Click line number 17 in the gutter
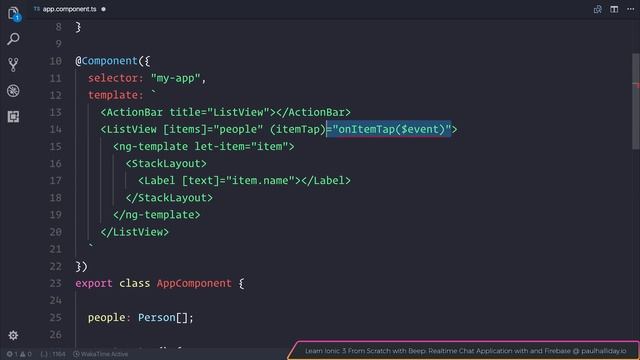 tap(56, 180)
